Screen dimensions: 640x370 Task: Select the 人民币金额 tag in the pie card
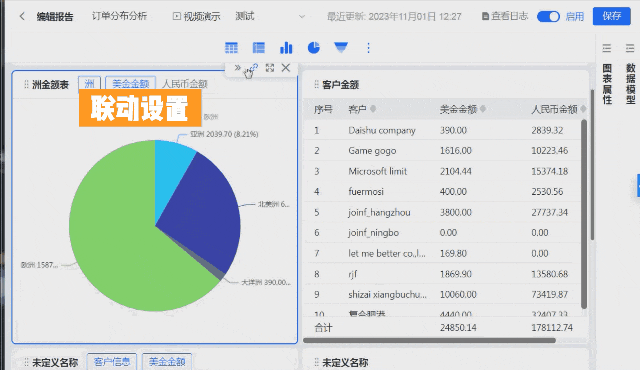click(185, 84)
